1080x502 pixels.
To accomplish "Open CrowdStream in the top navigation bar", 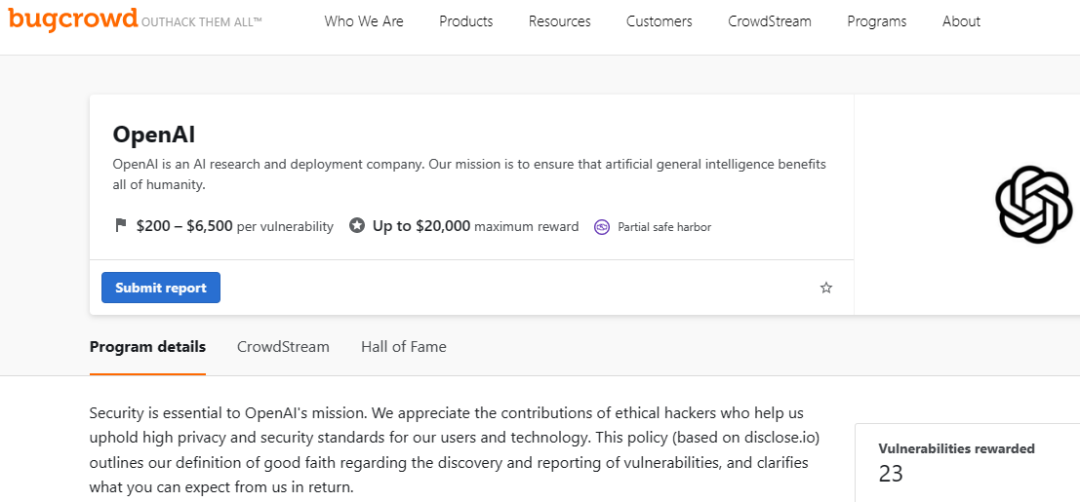I will 770,21.
